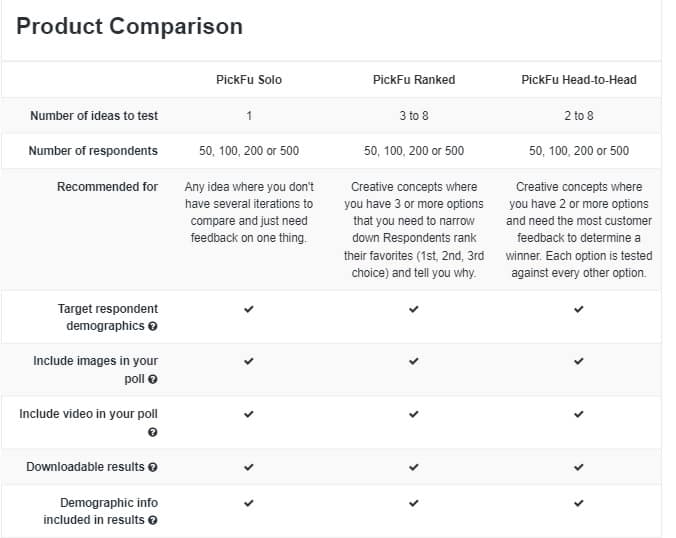Screen dimensions: 676x538
Task: Click PickFu Ranked respondents count 50, 100, 200 or 500
Action: click(x=413, y=151)
